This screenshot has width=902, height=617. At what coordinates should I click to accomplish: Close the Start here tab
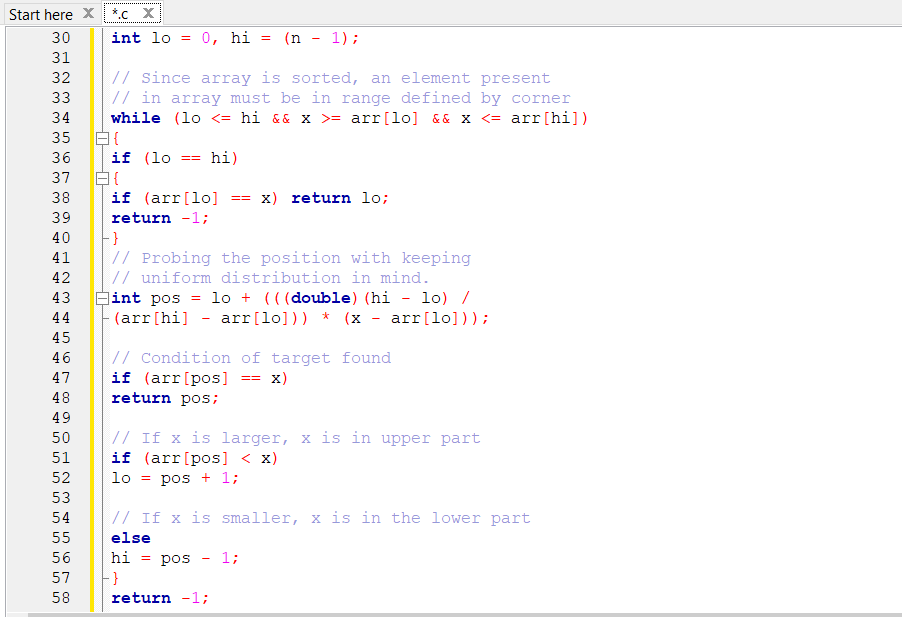click(89, 14)
